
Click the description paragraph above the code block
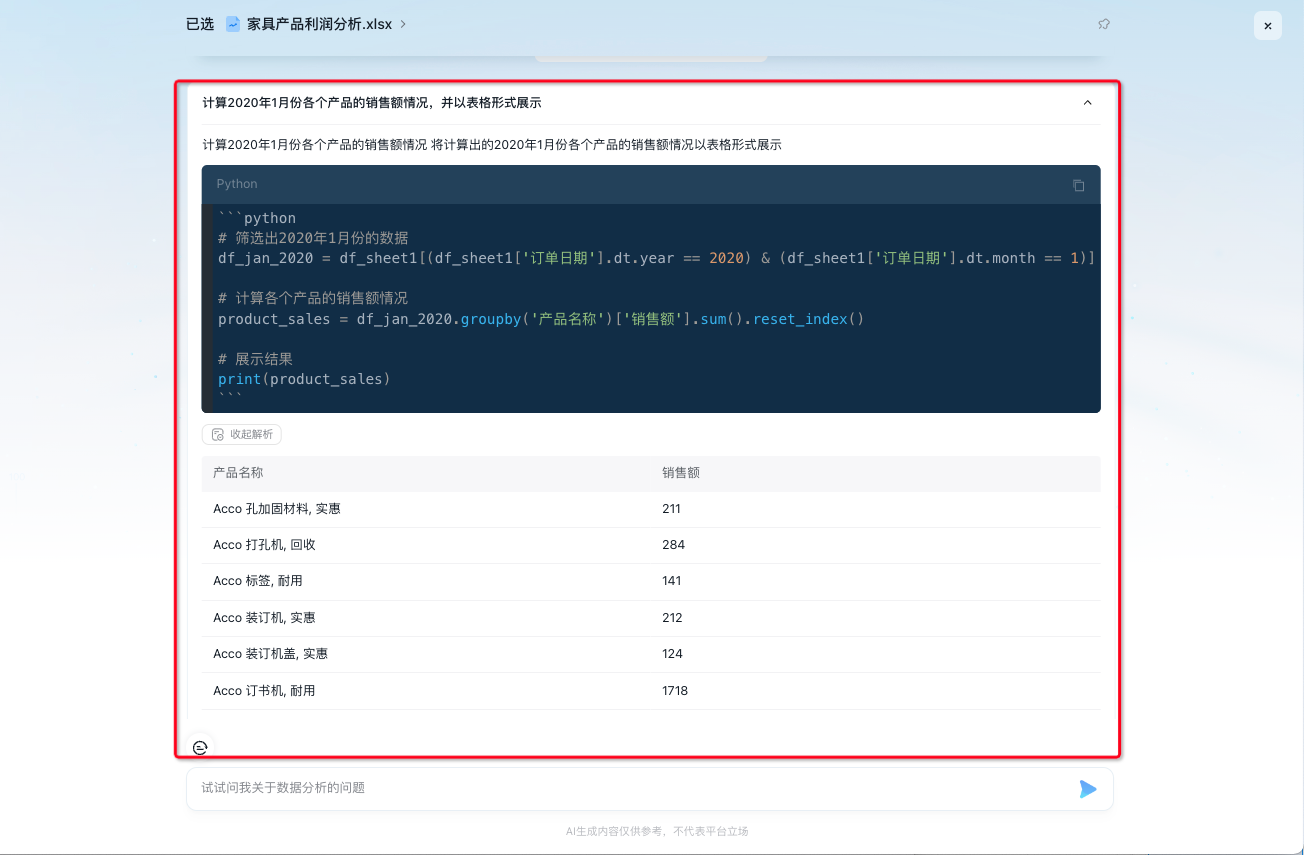point(492,145)
